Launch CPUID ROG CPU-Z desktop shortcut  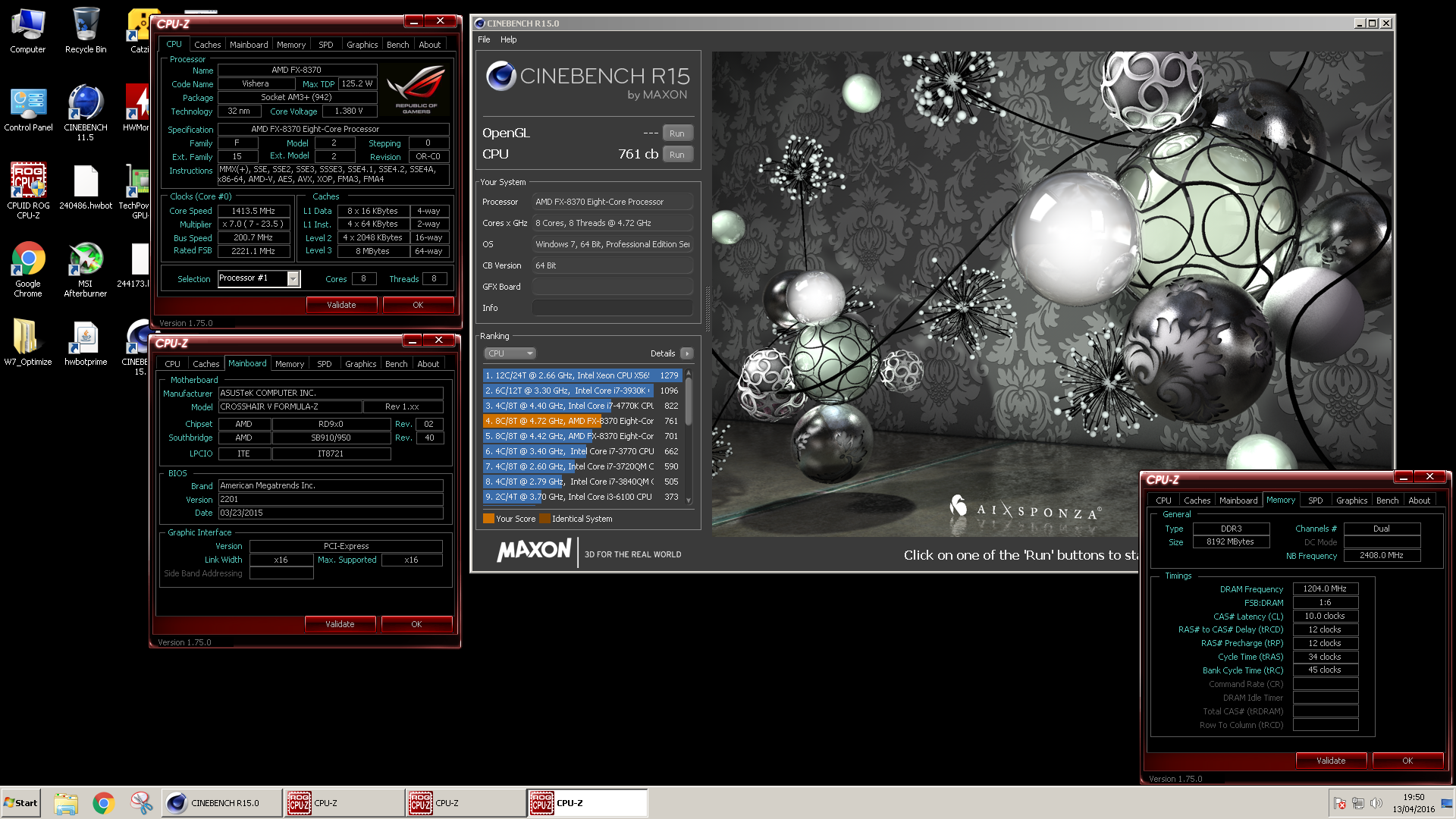click(28, 191)
